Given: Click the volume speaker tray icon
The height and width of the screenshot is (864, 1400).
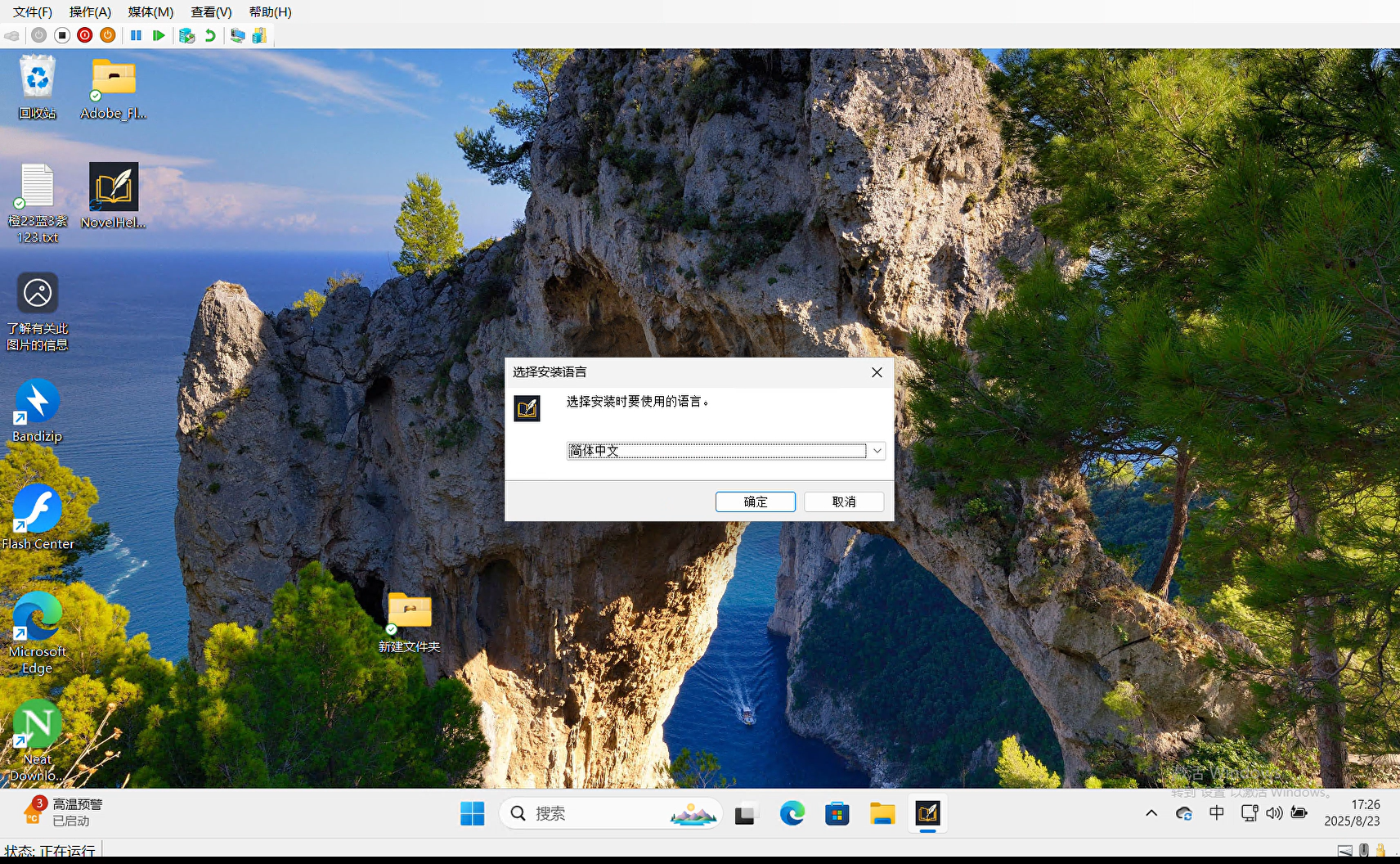Looking at the screenshot, I should (x=1274, y=813).
